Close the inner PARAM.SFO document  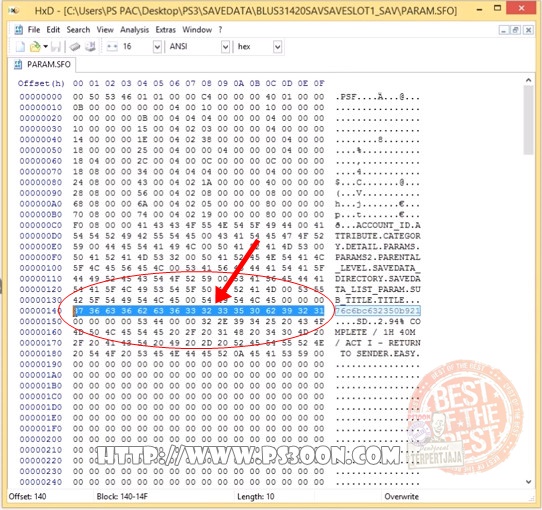[x=528, y=30]
